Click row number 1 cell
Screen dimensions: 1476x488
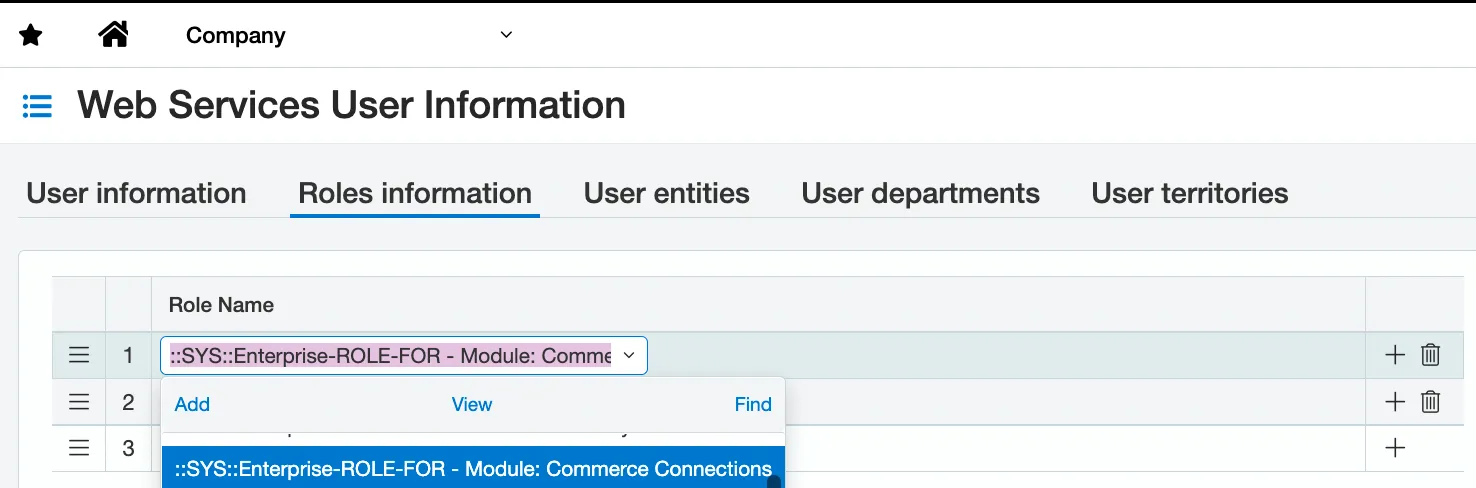[x=128, y=355]
